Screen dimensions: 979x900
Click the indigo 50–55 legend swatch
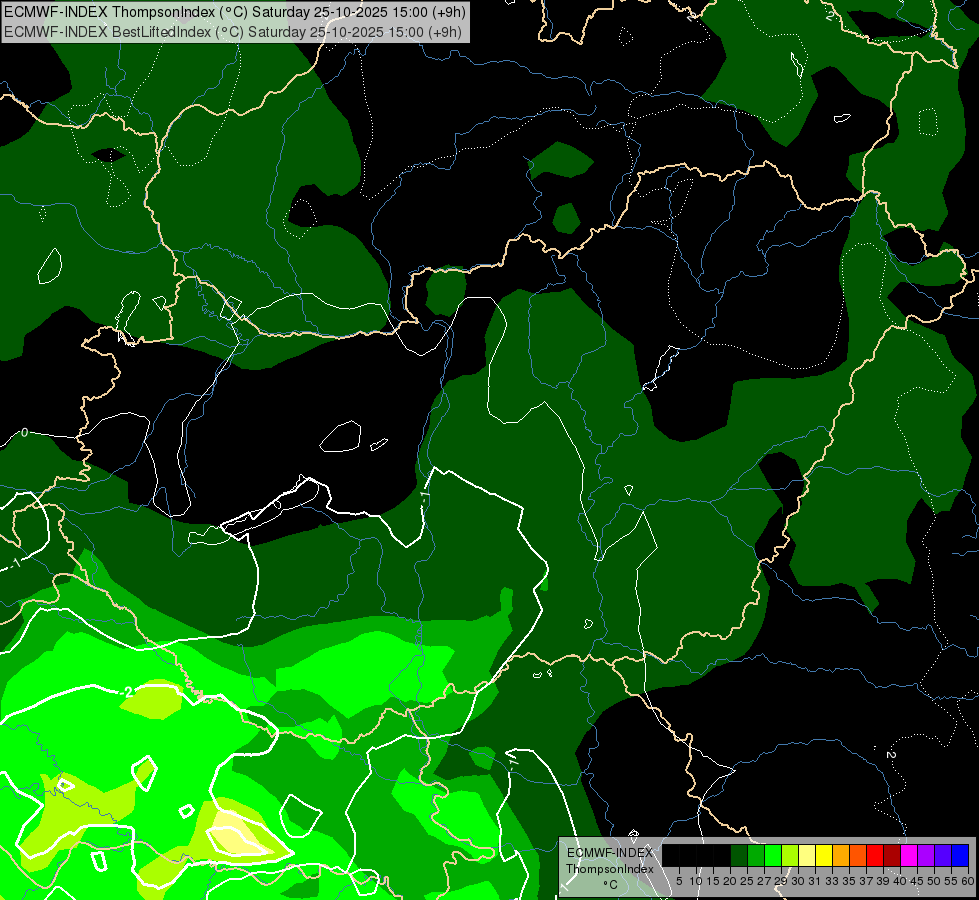pos(943,855)
